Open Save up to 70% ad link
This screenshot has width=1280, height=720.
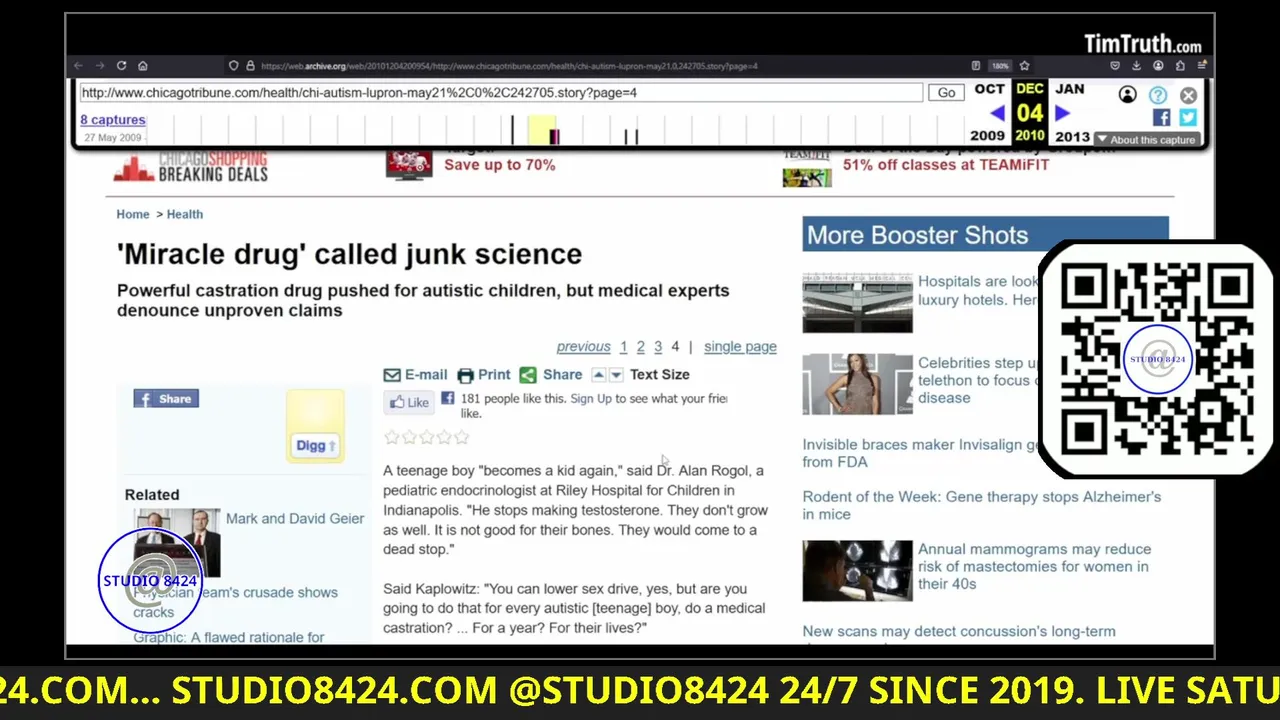(x=499, y=164)
